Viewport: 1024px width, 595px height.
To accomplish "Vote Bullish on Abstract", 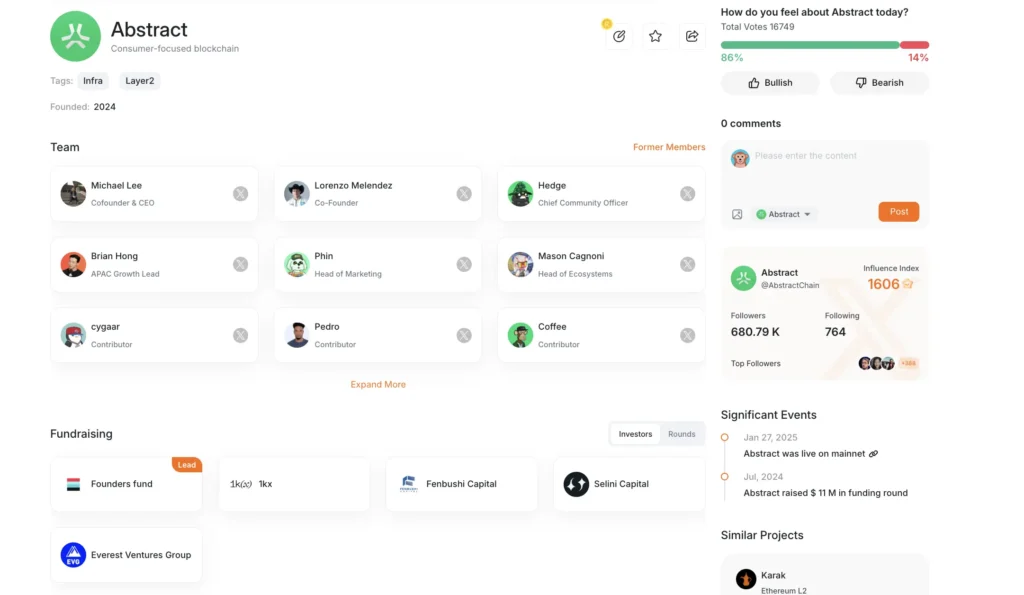I will coord(770,83).
